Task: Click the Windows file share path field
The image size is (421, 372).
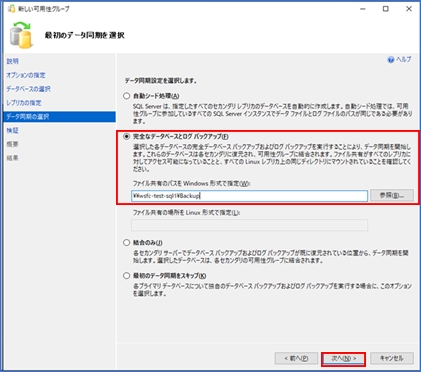Action: coord(249,196)
